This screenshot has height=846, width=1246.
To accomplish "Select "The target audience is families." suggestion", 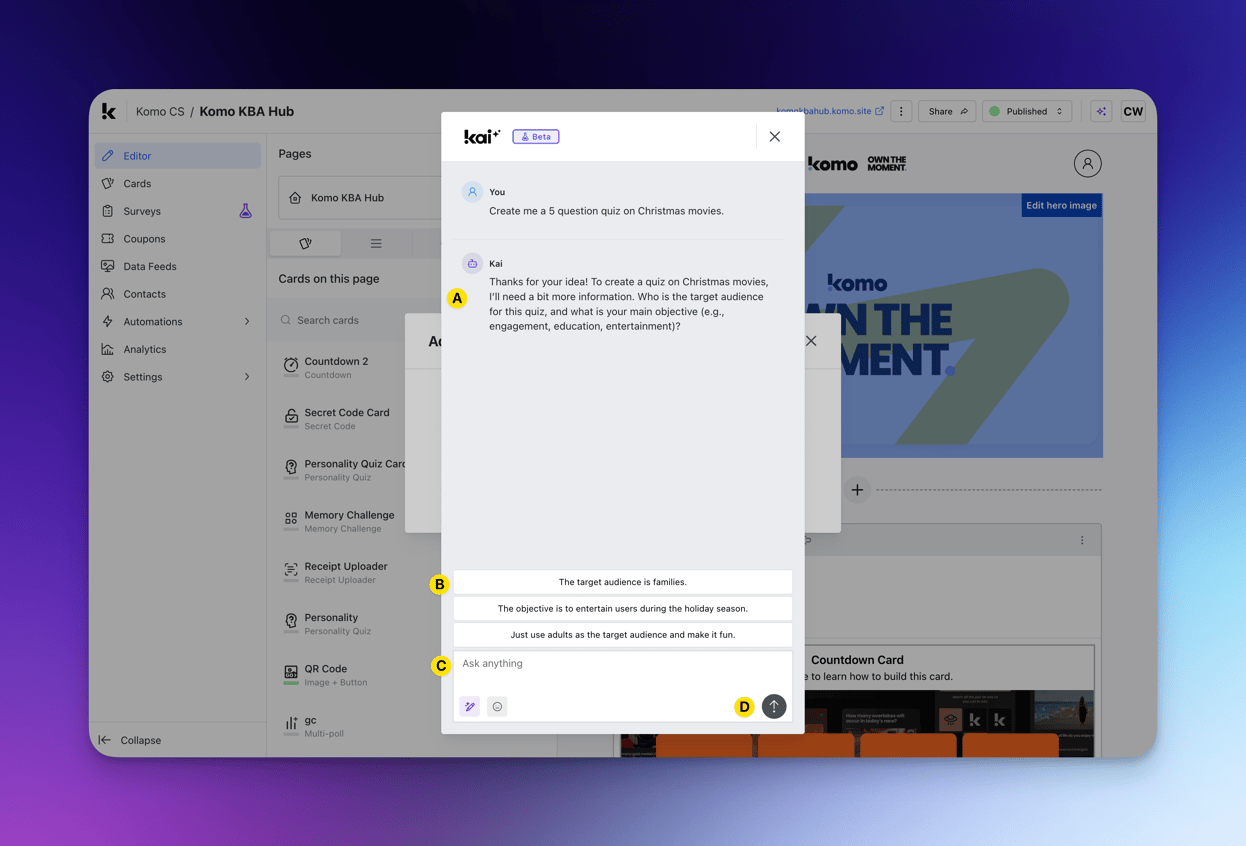I will (622, 582).
